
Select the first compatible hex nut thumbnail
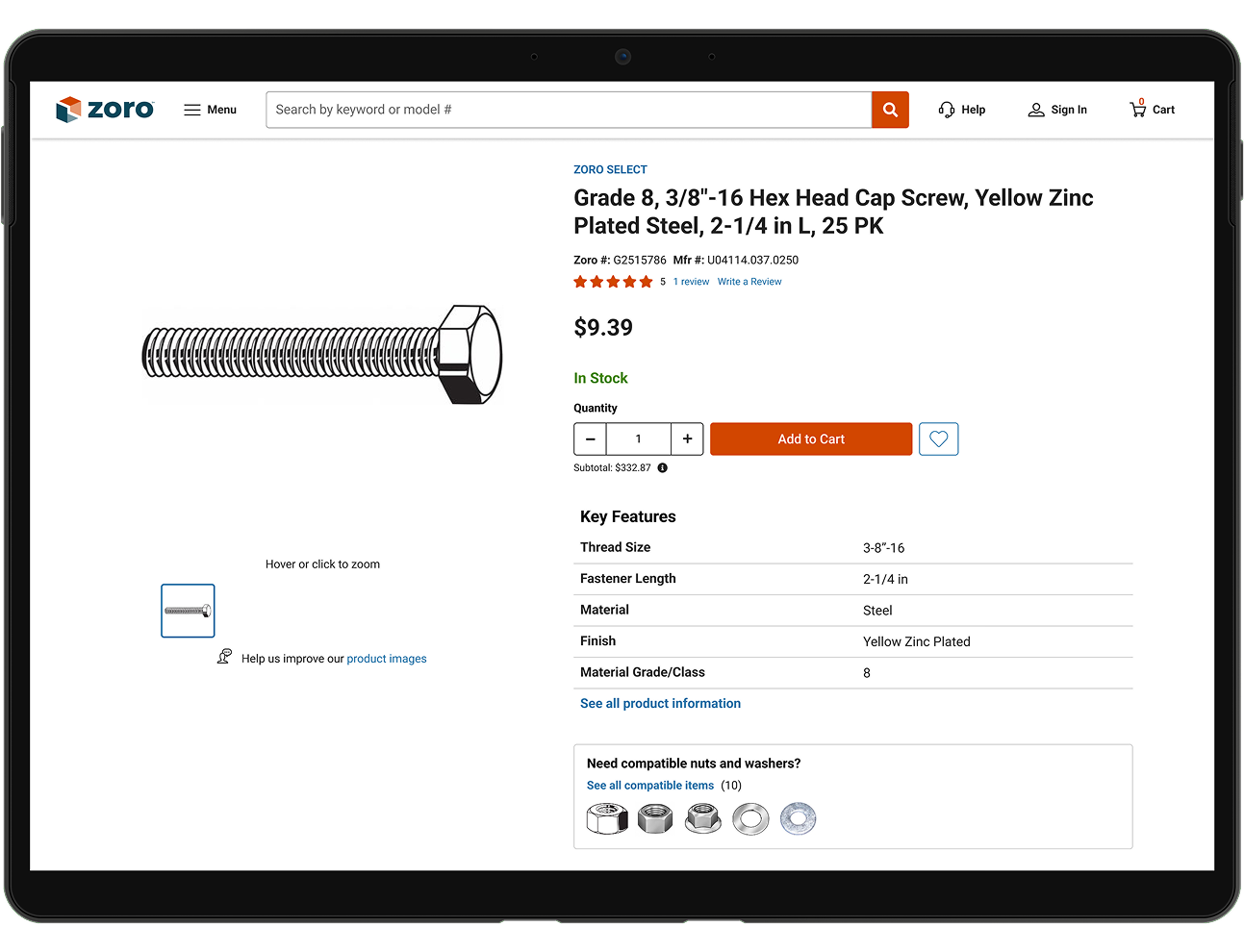607,819
